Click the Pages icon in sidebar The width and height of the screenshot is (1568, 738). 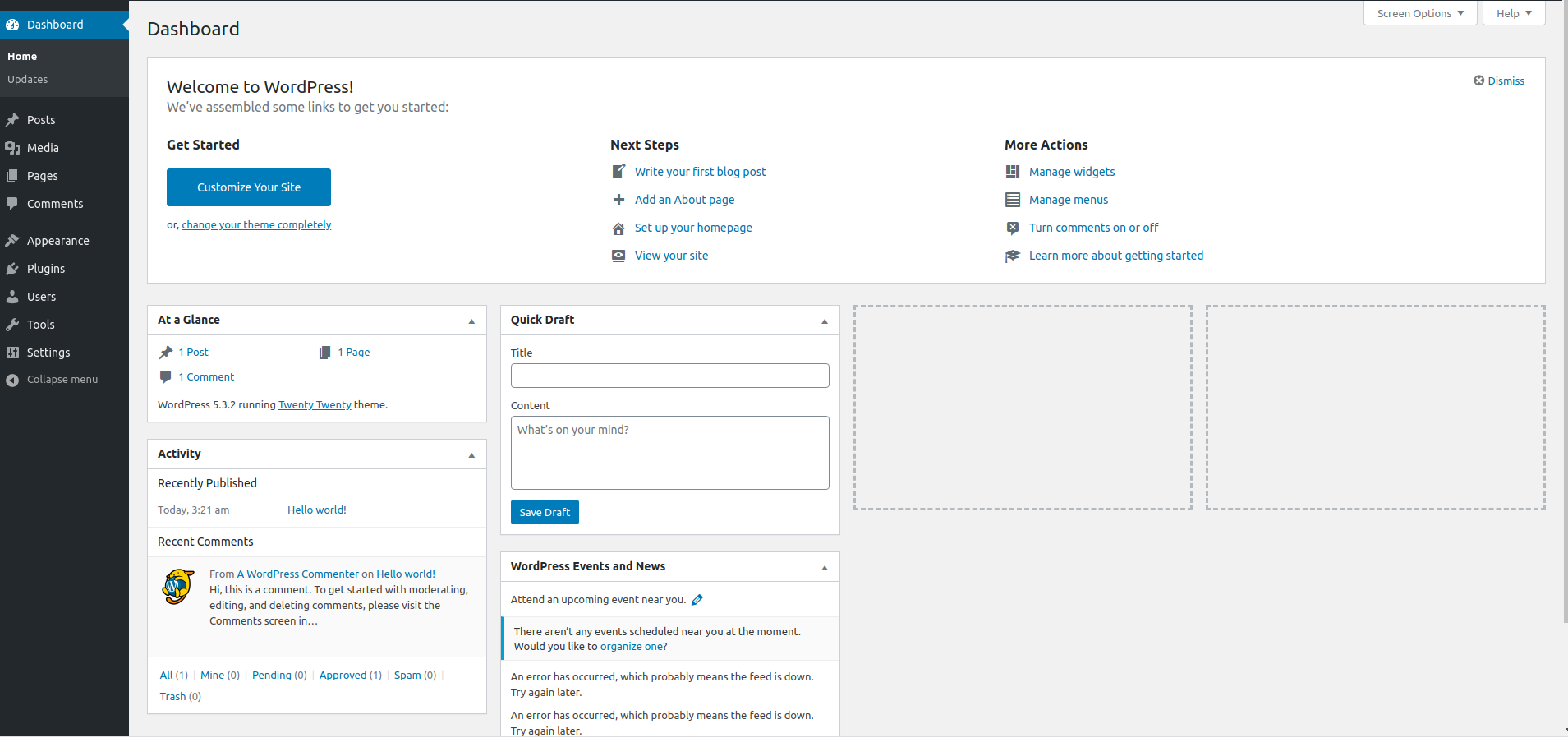12,176
